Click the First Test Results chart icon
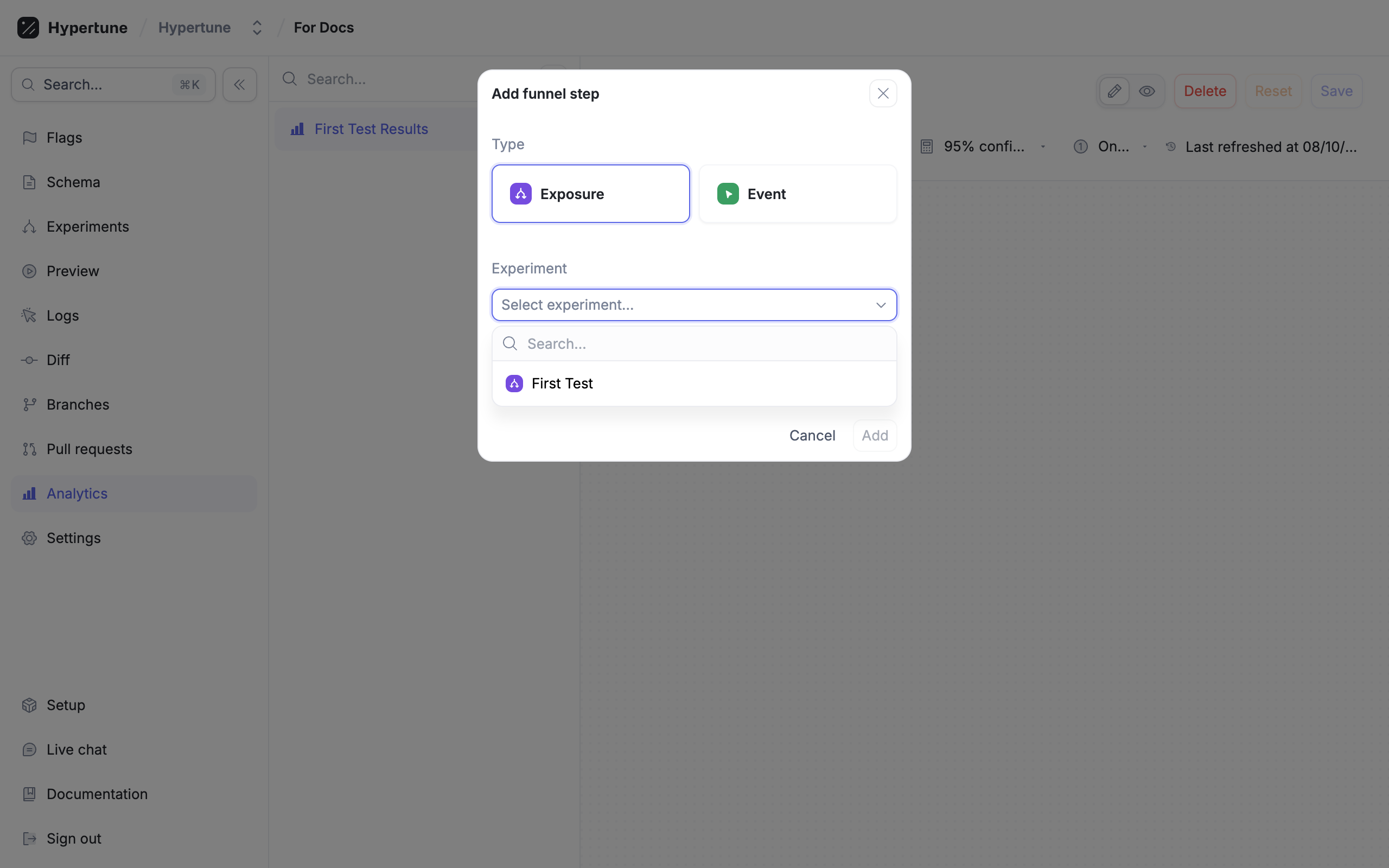 pos(297,129)
